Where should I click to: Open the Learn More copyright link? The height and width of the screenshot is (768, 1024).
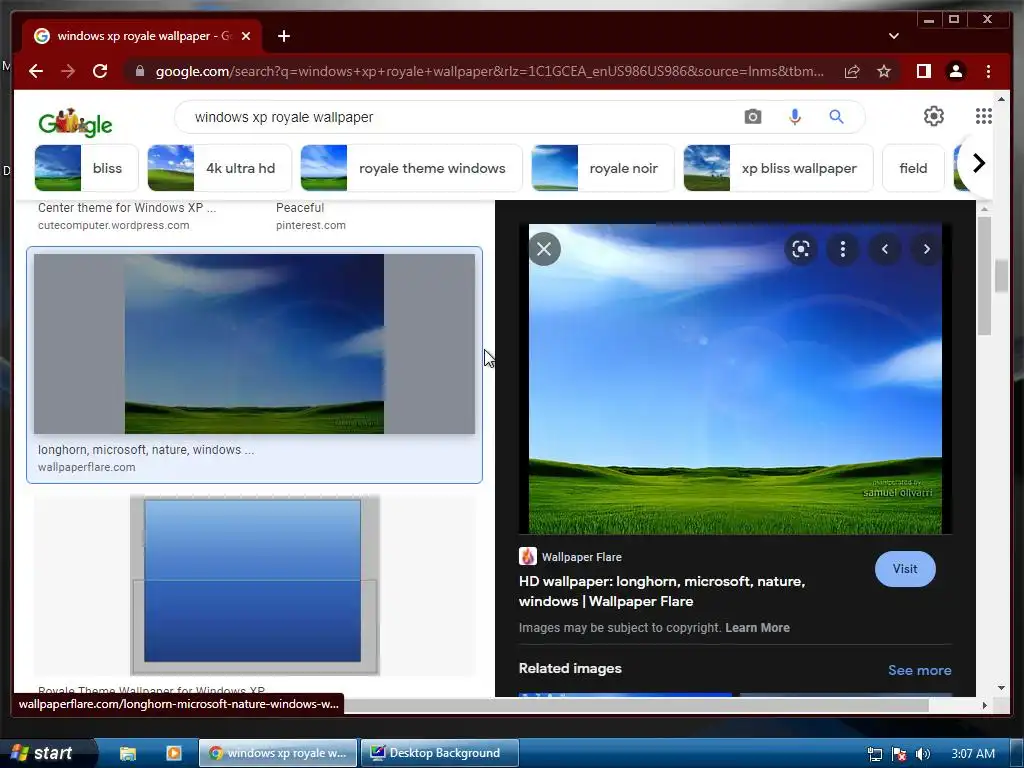757,628
